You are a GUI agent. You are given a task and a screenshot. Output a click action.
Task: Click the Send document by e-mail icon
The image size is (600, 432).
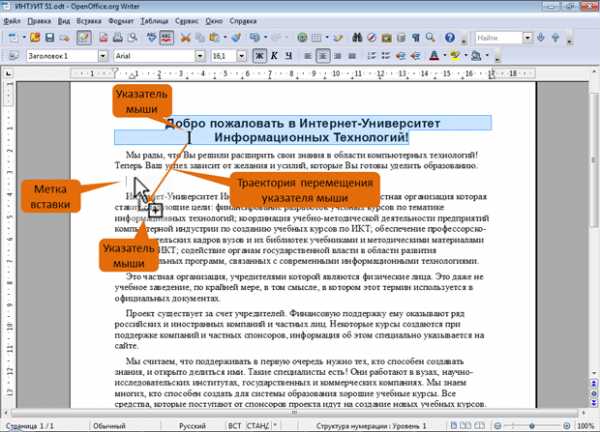[x=65, y=37]
